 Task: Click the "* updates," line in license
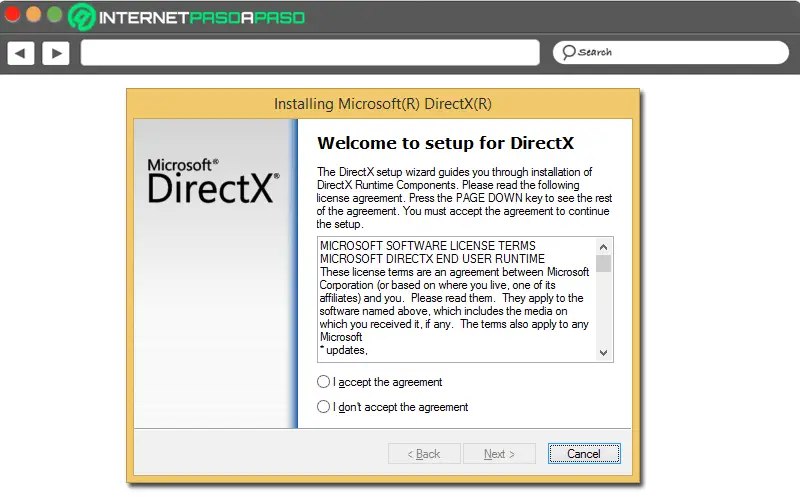pyautogui.click(x=344, y=350)
